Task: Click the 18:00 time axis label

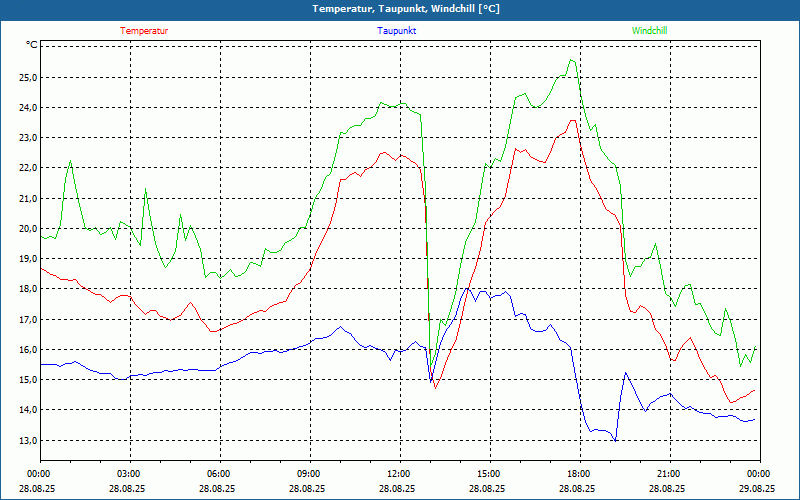Action: [x=578, y=474]
